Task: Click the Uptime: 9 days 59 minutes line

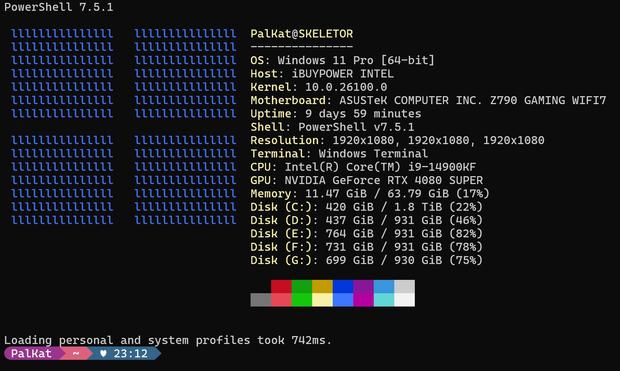Action: pos(336,114)
